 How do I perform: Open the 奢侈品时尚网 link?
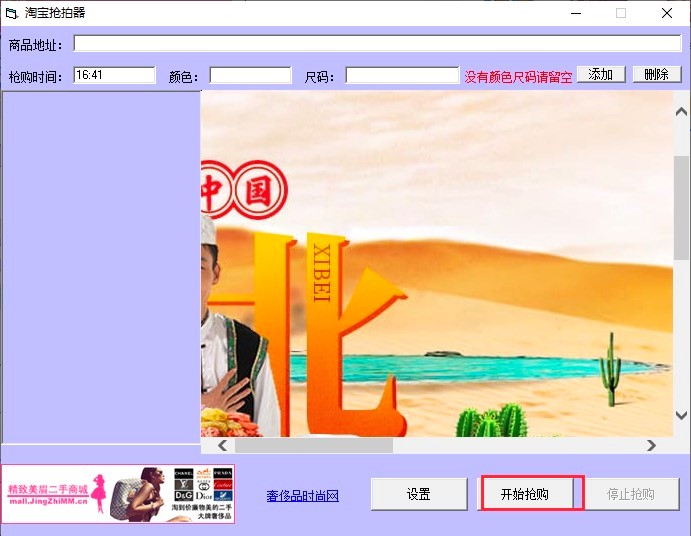(302, 496)
